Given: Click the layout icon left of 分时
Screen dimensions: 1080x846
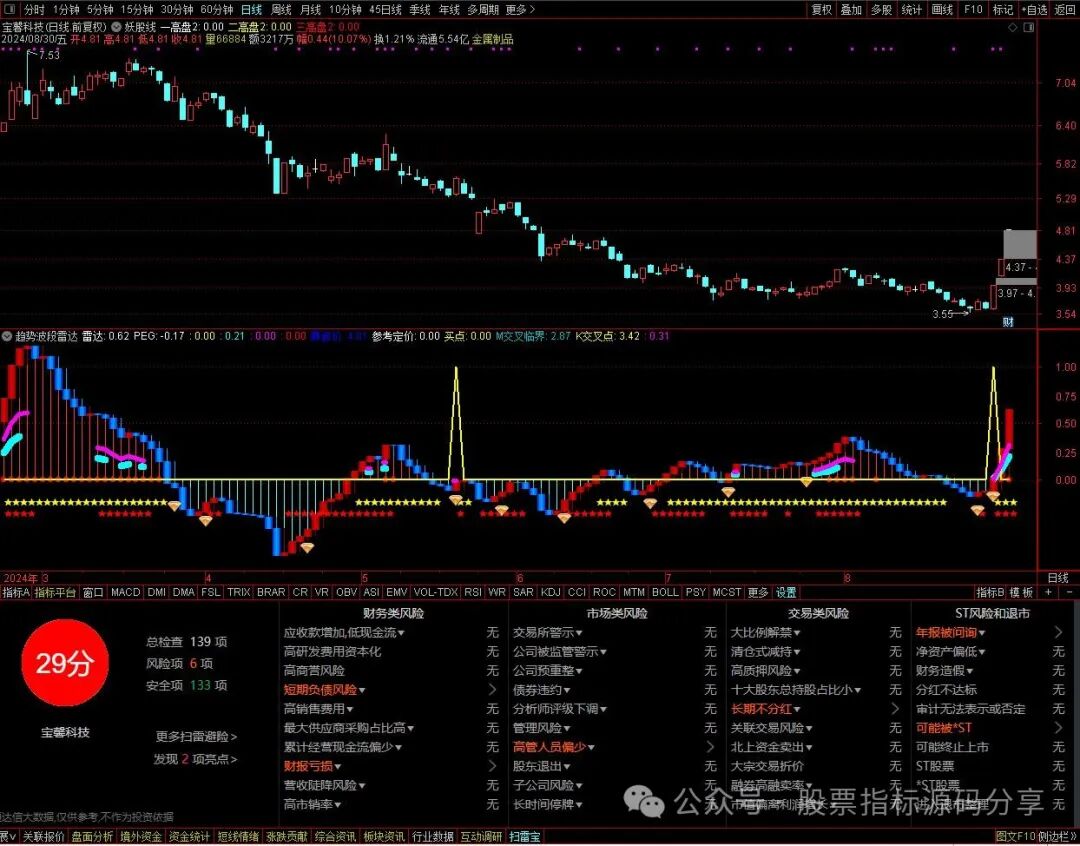Looking at the screenshot, I should (x=10, y=10).
